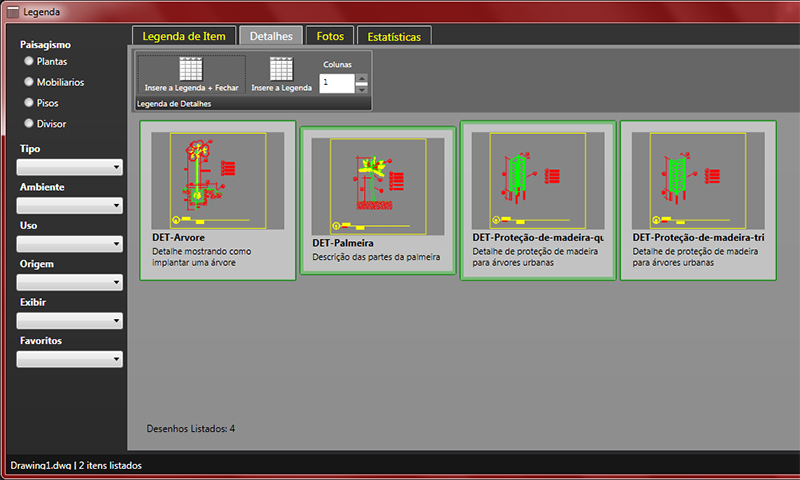Select the DET-Arvore detail thumbnail

pyautogui.click(x=218, y=180)
